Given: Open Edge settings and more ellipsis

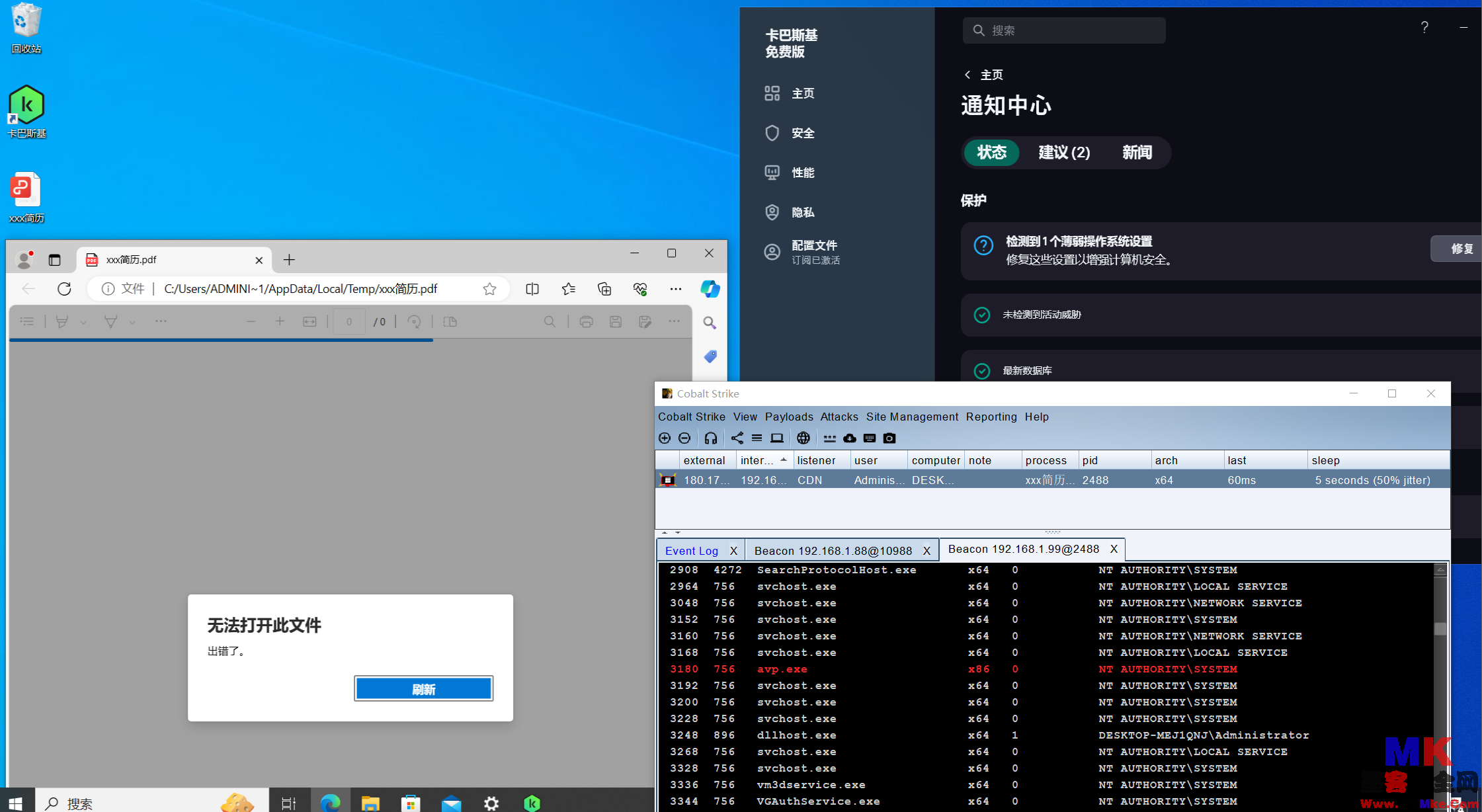Looking at the screenshot, I should (x=675, y=289).
